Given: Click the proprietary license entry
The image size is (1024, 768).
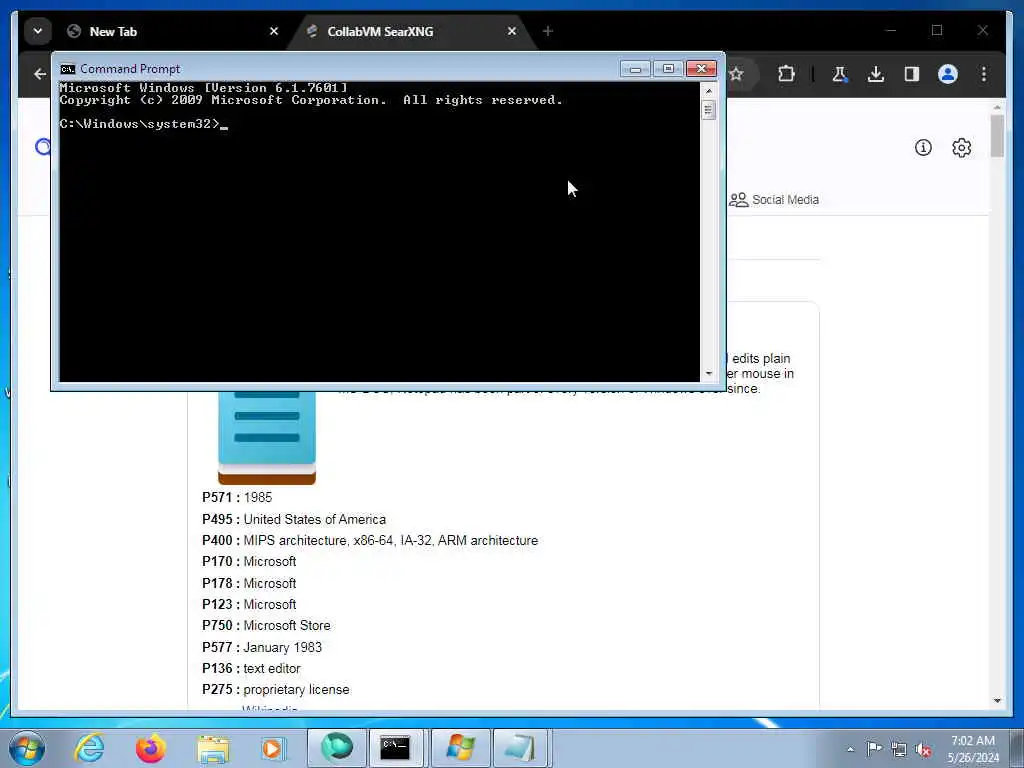Looking at the screenshot, I should point(296,690).
